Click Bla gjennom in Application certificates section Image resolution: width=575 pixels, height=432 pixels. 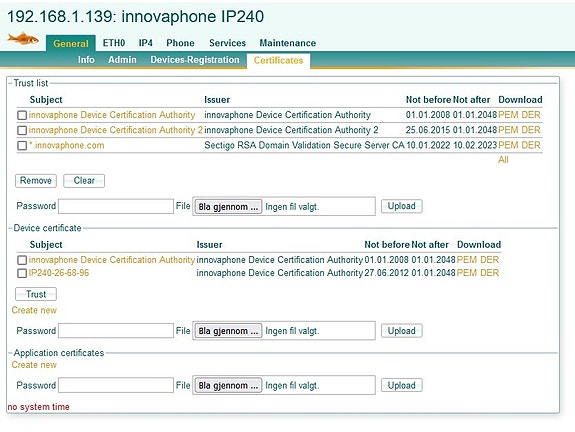(x=228, y=386)
